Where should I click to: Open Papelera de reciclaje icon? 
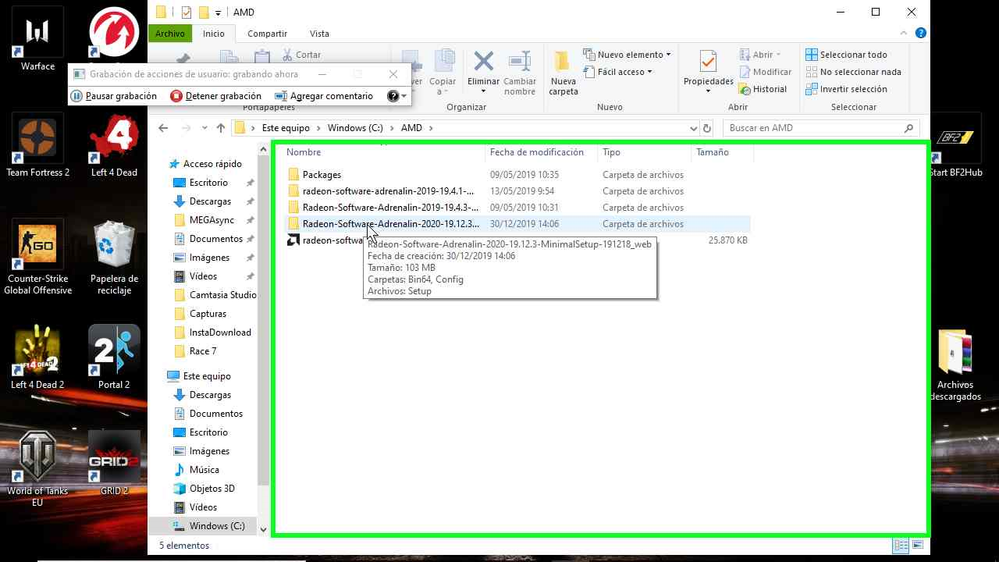(114, 258)
